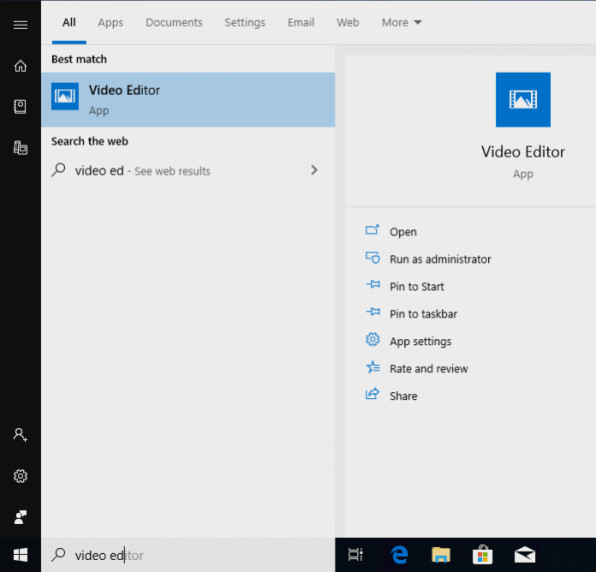Open Mail app from taskbar
Viewport: 596px width, 572px height.
tap(525, 555)
